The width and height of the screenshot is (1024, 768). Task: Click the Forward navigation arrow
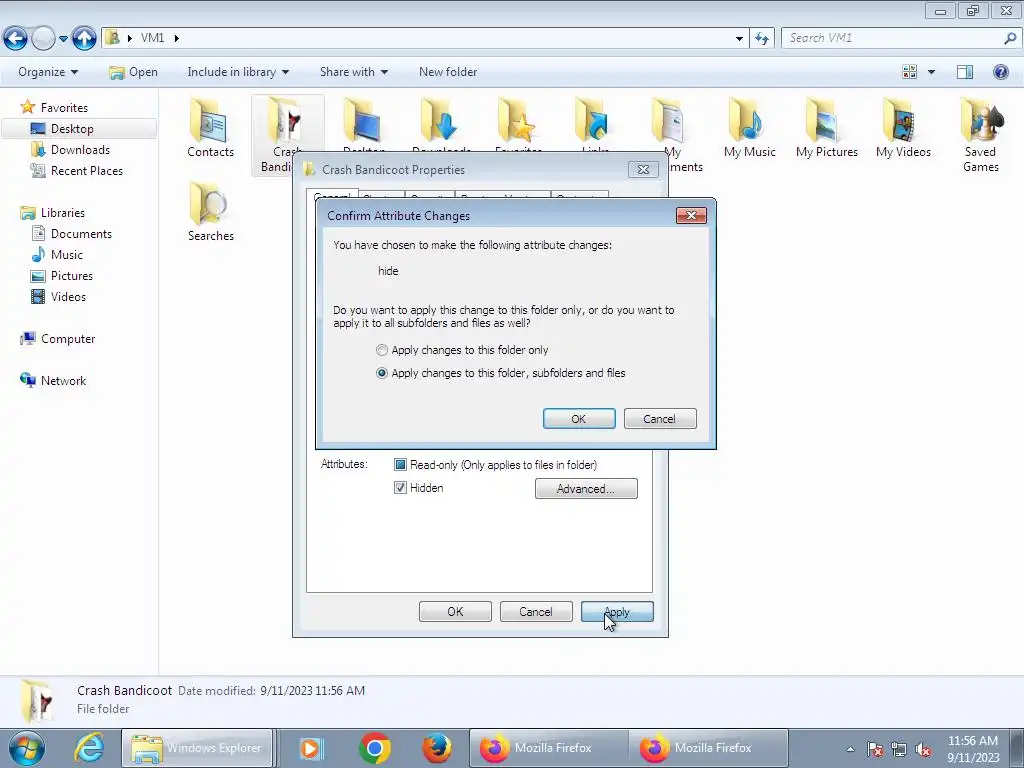pos(44,38)
